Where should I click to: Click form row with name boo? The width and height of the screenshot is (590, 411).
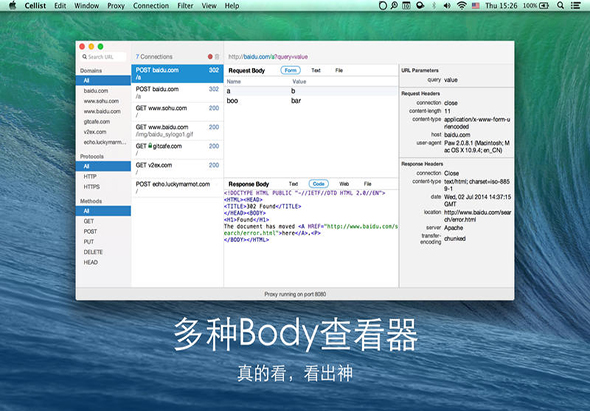pyautogui.click(x=311, y=101)
